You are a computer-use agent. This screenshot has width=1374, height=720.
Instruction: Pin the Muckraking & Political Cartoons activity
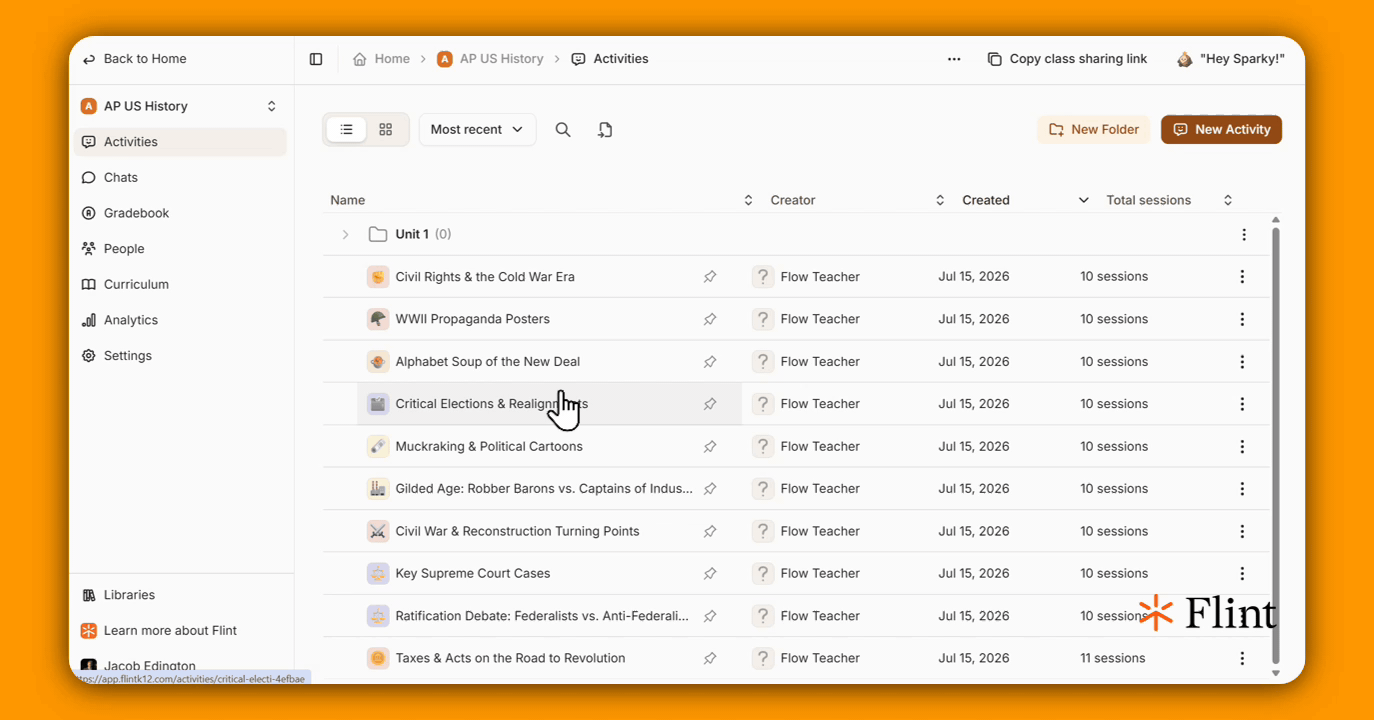pos(710,447)
